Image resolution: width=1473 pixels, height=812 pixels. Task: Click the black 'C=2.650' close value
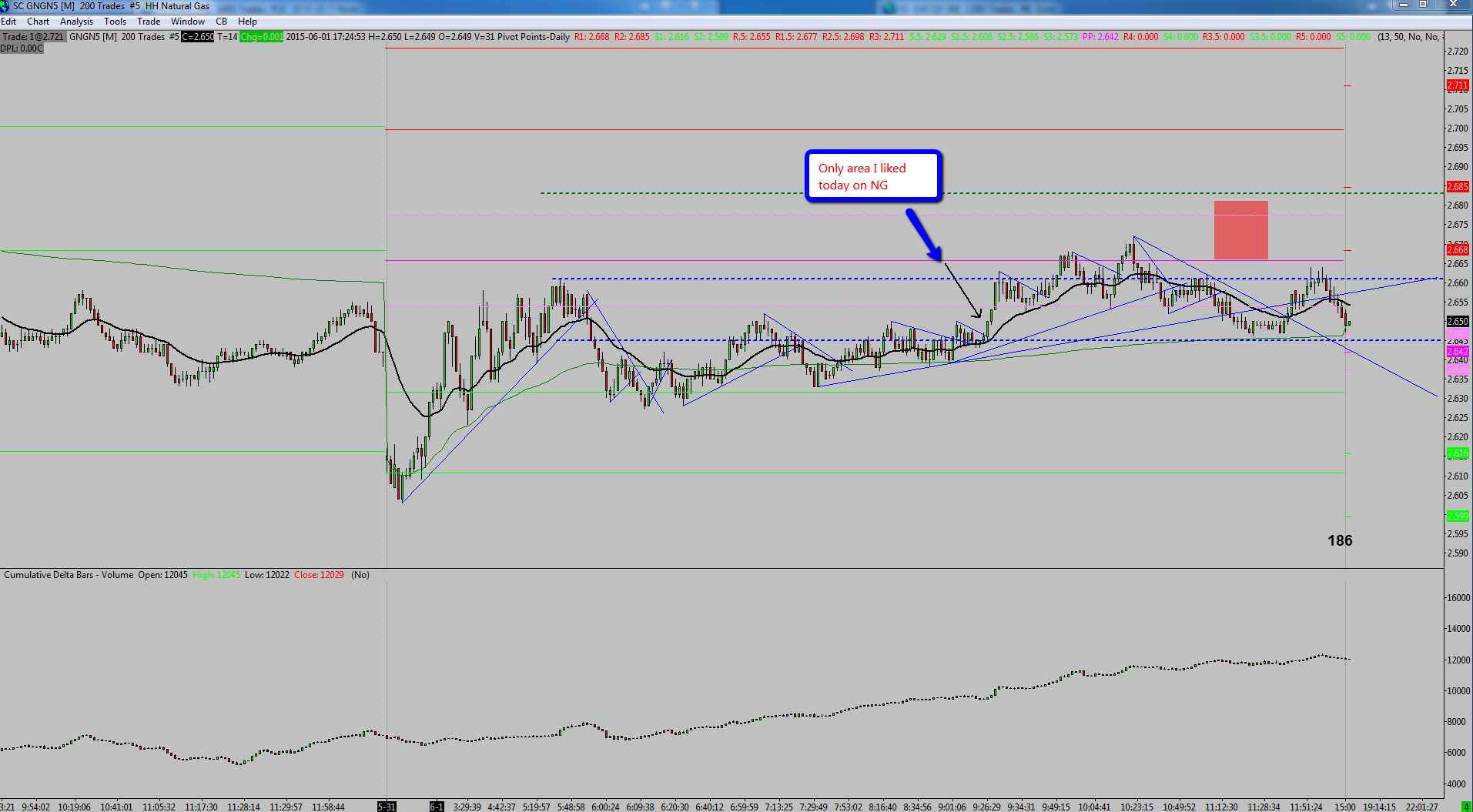(198, 37)
